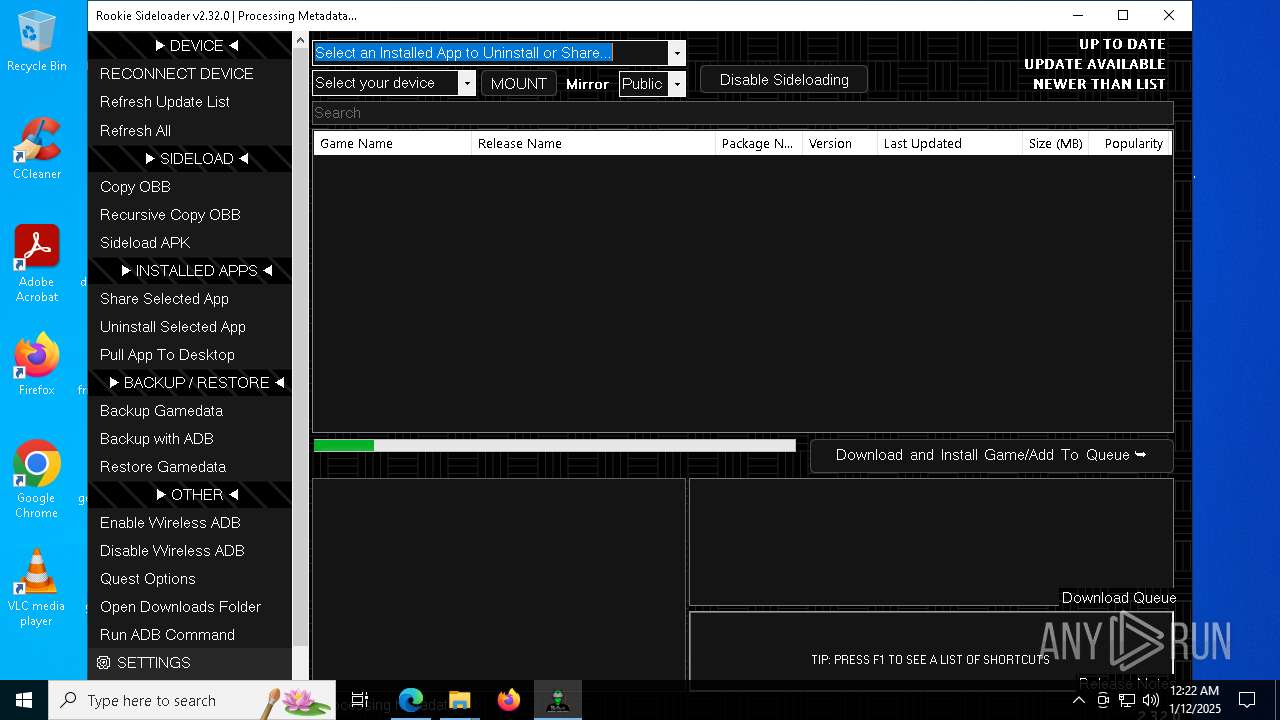Open the volume tray icon

pos(1151,700)
